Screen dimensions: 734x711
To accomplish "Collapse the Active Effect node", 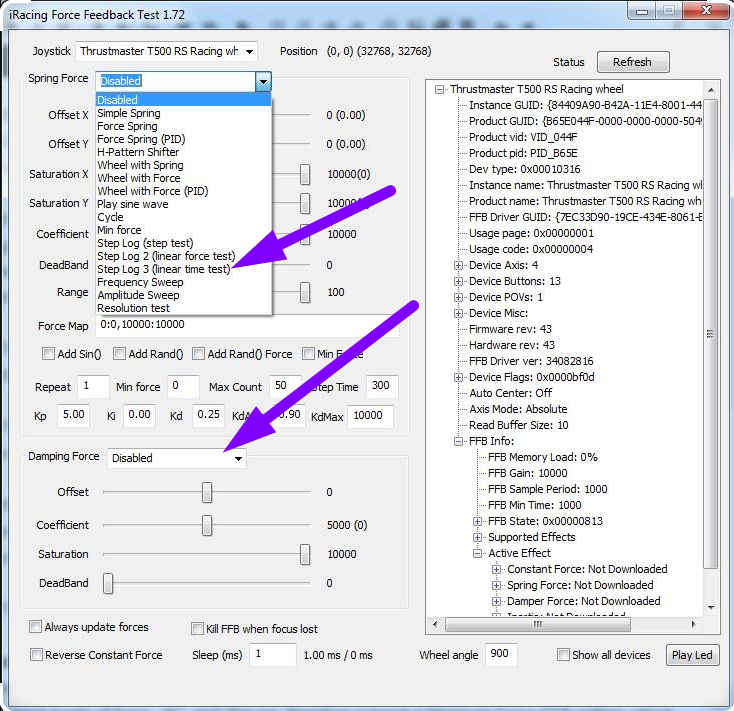I will (x=477, y=554).
